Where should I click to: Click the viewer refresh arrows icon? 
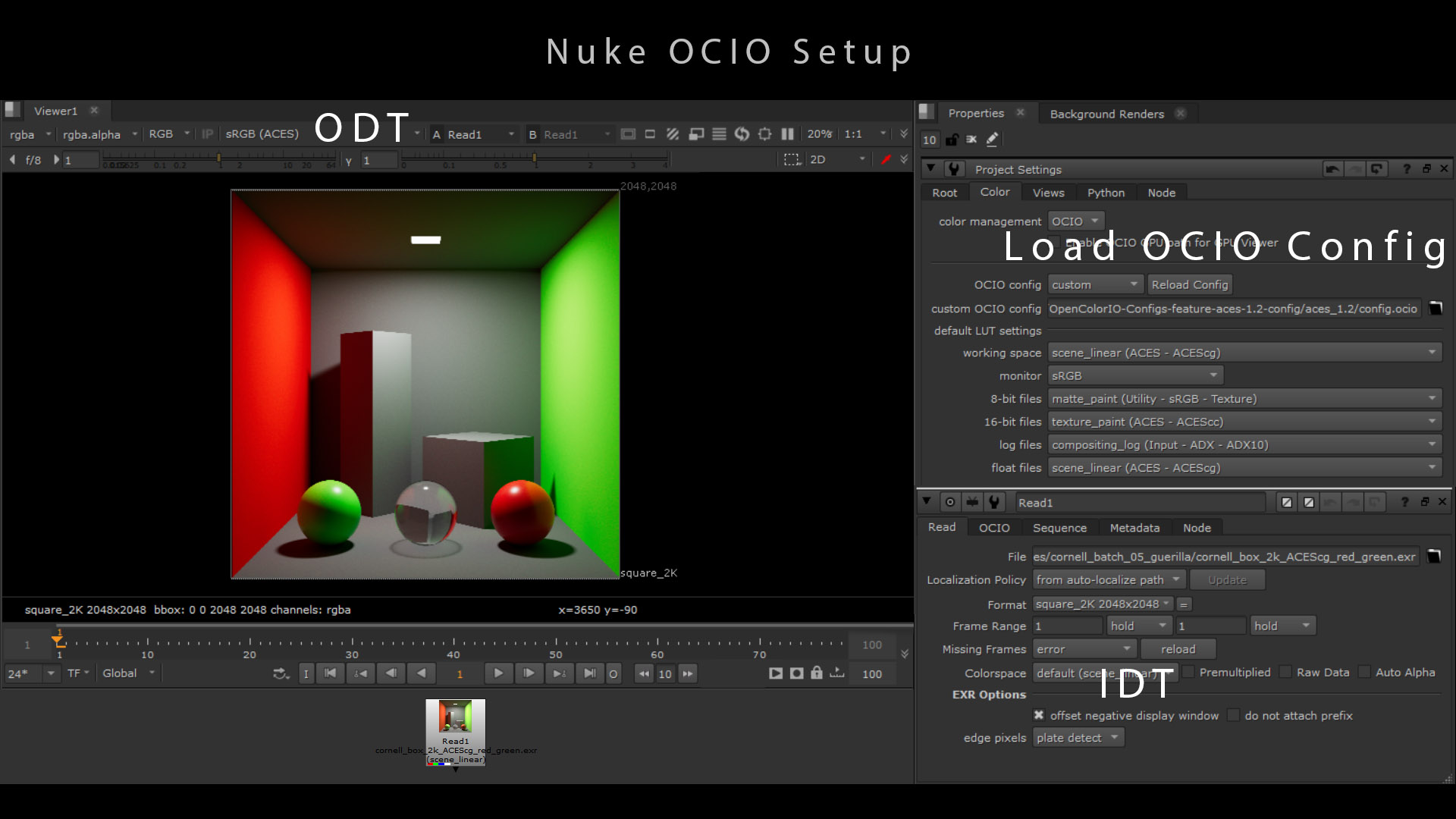[x=742, y=134]
